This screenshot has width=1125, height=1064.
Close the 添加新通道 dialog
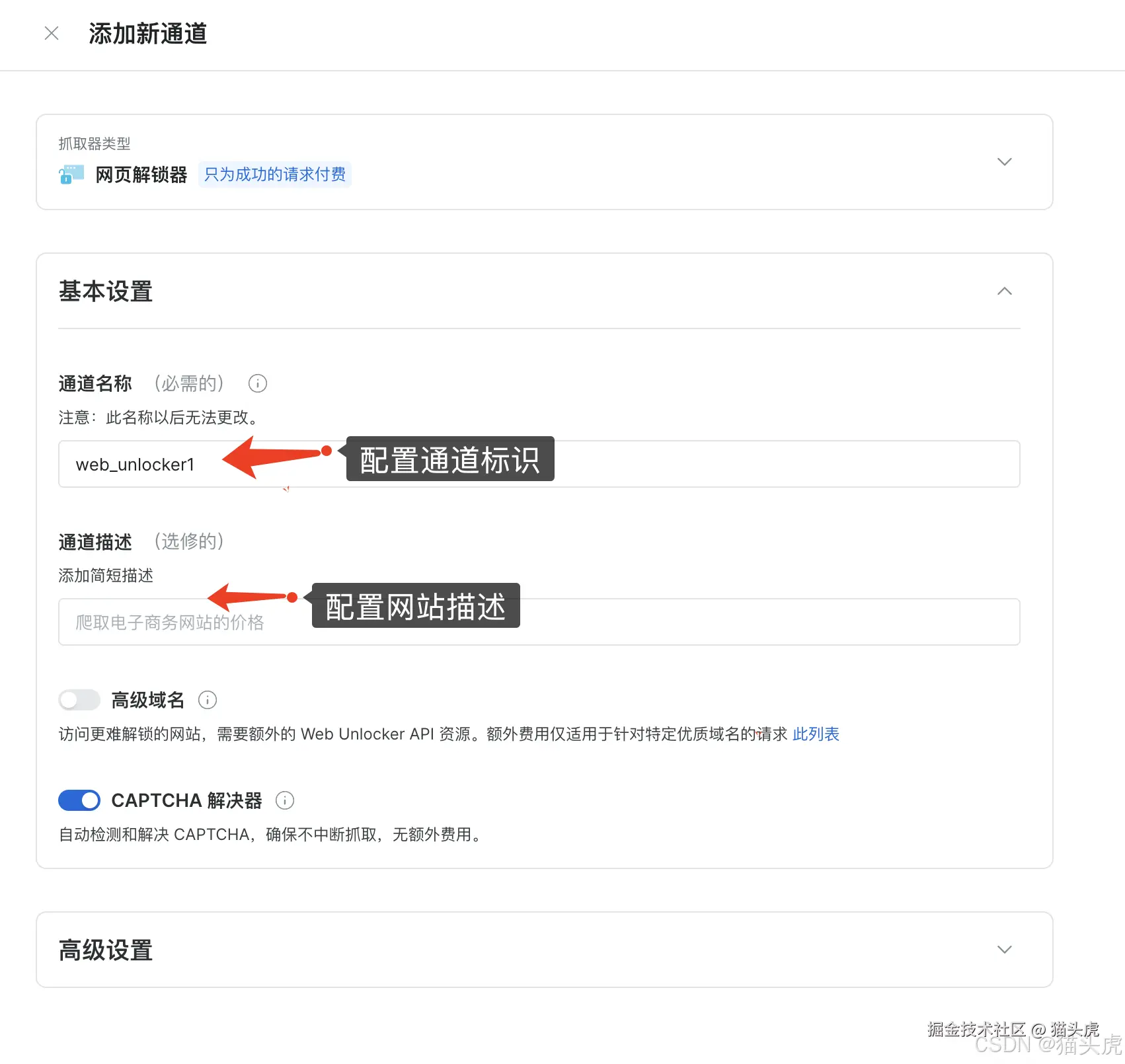coord(51,33)
